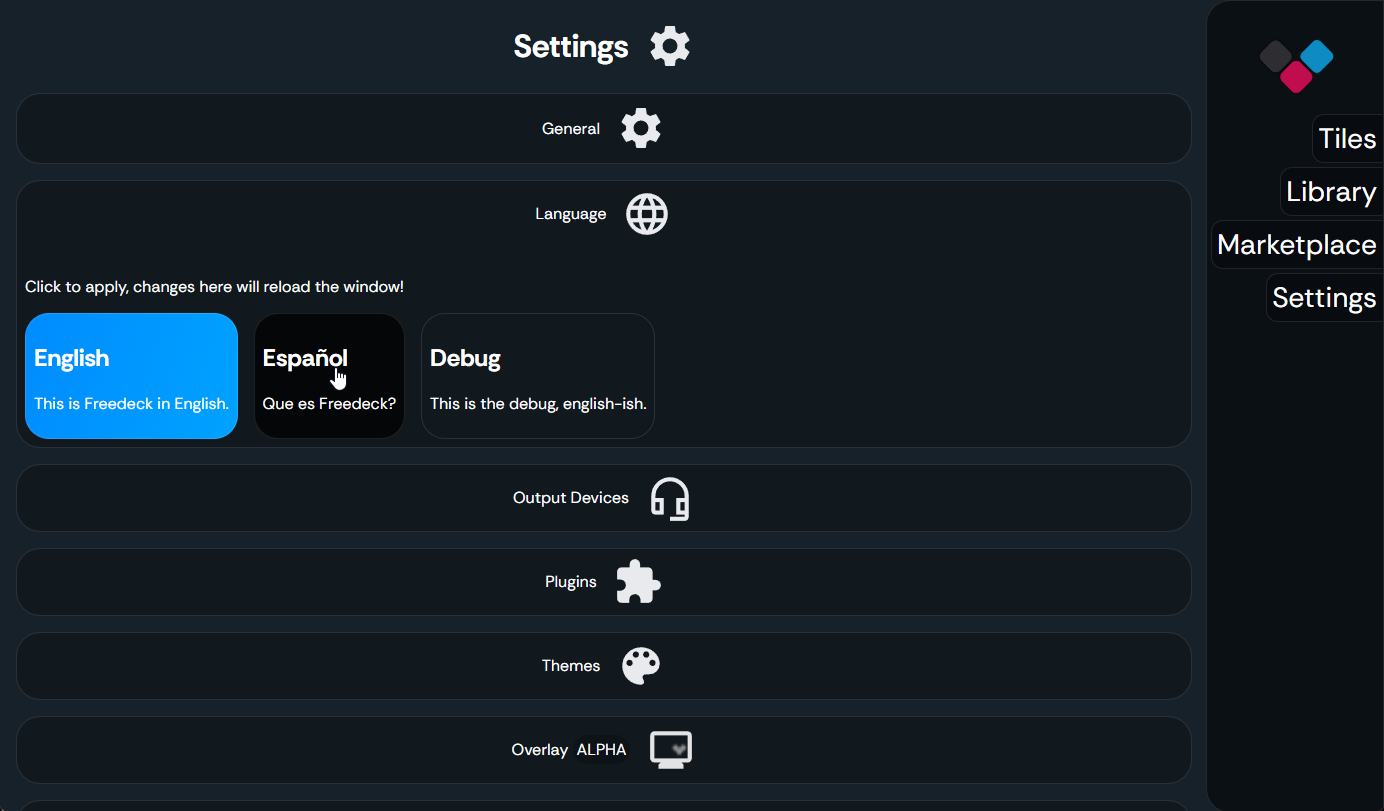Open the Settings tab in sidebar
1384x811 pixels.
click(x=1324, y=297)
